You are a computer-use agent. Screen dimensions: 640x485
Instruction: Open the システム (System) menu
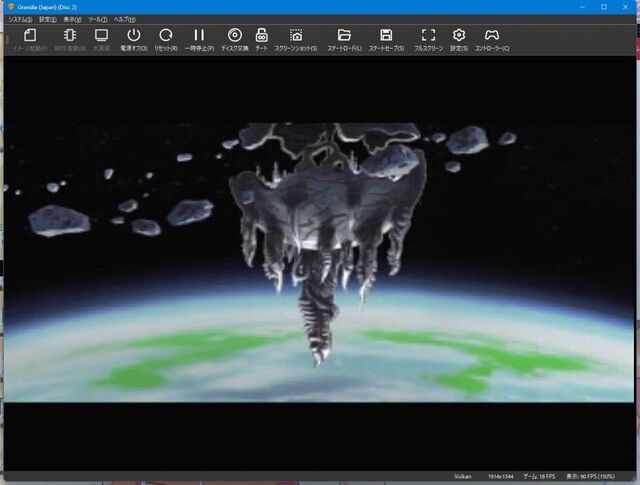(20, 19)
